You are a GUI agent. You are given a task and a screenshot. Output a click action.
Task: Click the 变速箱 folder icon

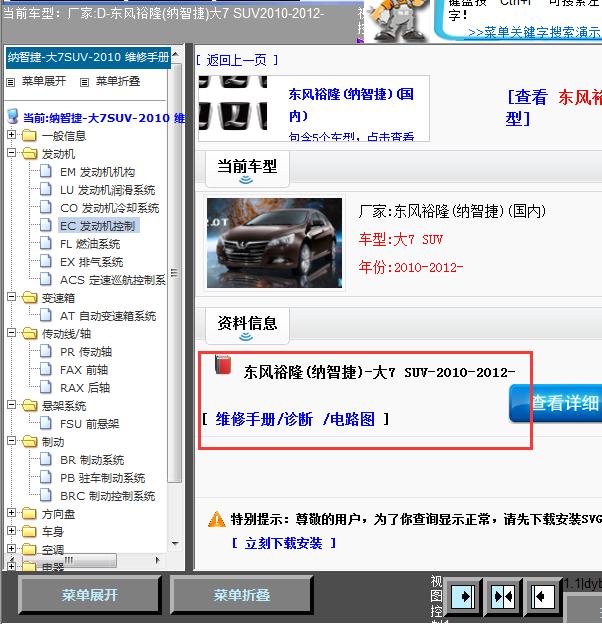(29, 297)
